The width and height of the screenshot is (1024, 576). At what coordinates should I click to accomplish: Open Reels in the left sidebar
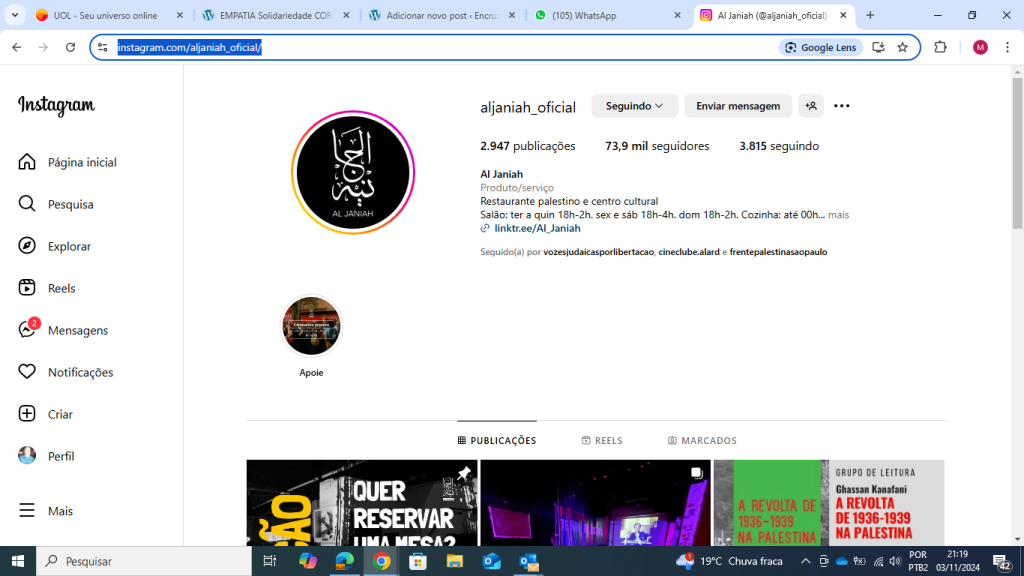pyautogui.click(x=28, y=288)
